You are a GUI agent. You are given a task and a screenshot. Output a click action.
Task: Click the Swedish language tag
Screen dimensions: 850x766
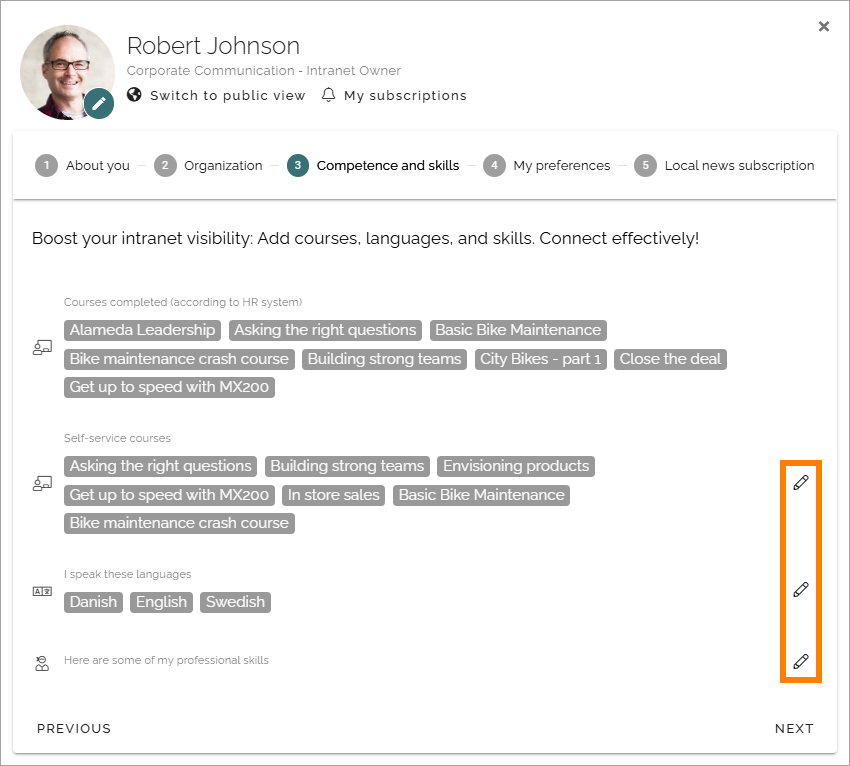pyautogui.click(x=235, y=602)
